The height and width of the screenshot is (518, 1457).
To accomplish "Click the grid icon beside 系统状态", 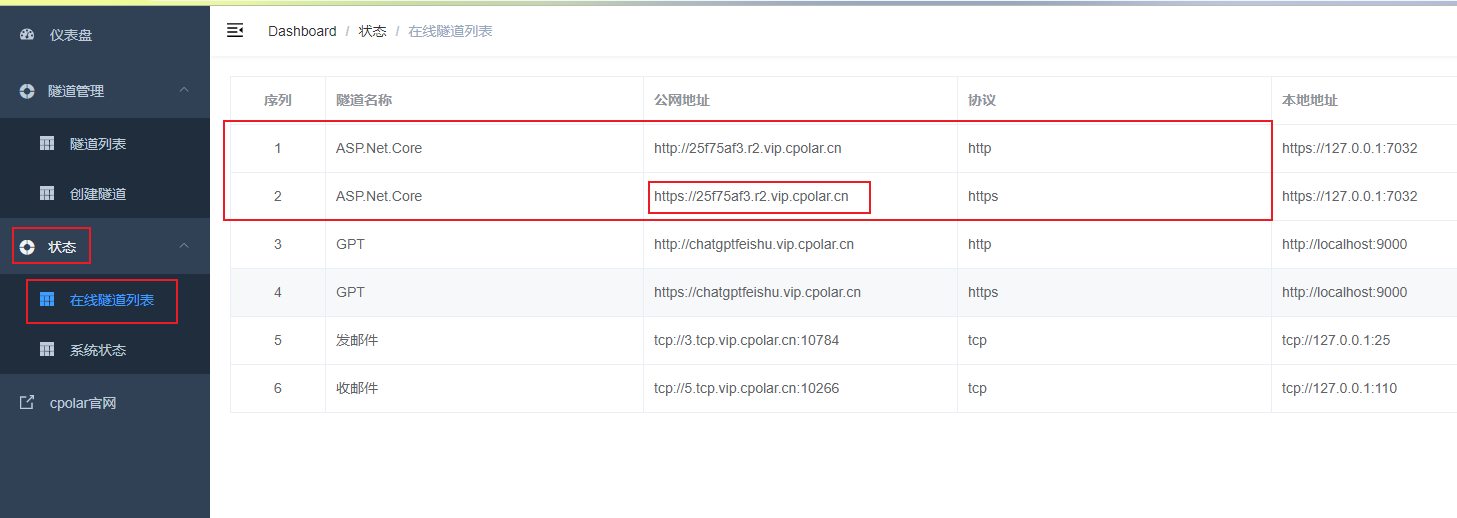I will pyautogui.click(x=47, y=350).
